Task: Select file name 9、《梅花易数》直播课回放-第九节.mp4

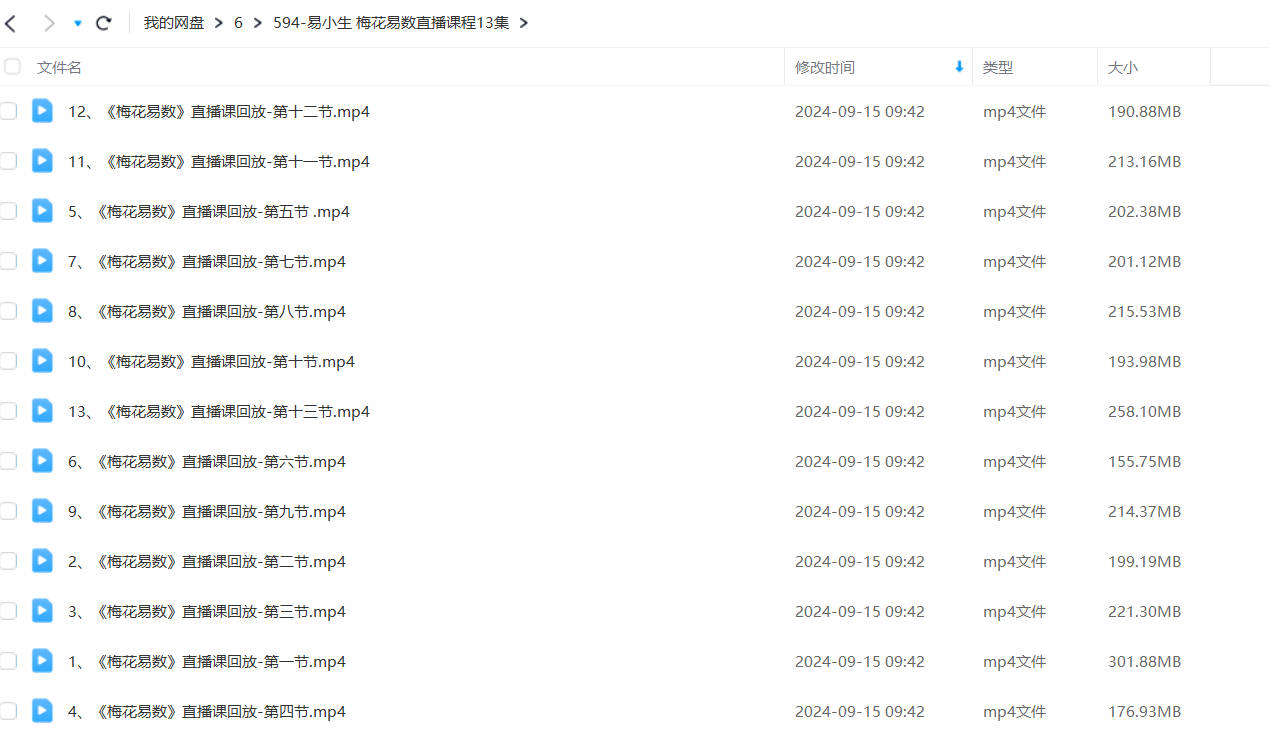Action: pyautogui.click(x=207, y=511)
